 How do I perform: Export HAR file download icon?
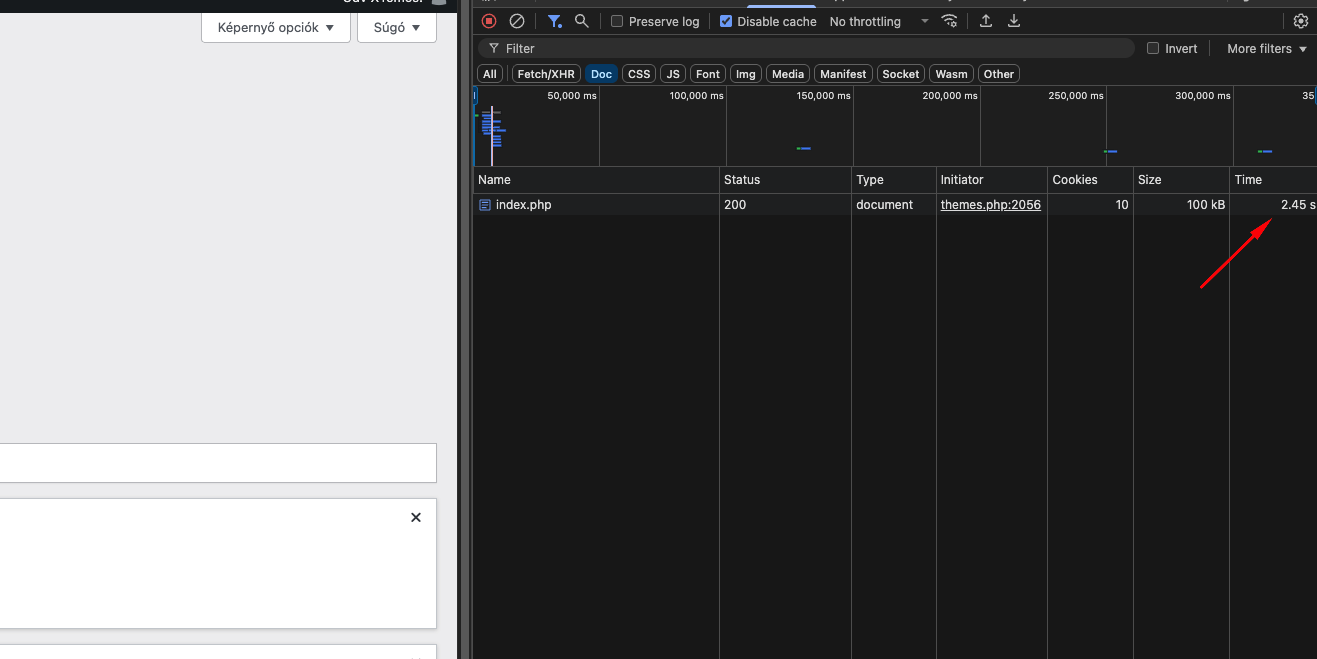point(1014,21)
